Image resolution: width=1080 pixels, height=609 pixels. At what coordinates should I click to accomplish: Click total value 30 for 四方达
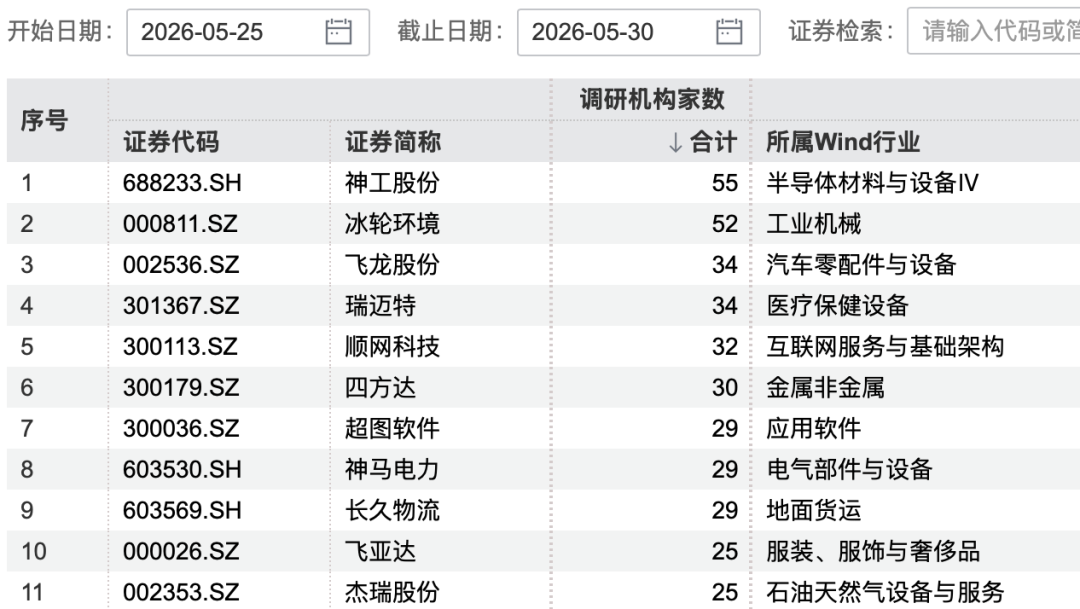click(725, 387)
